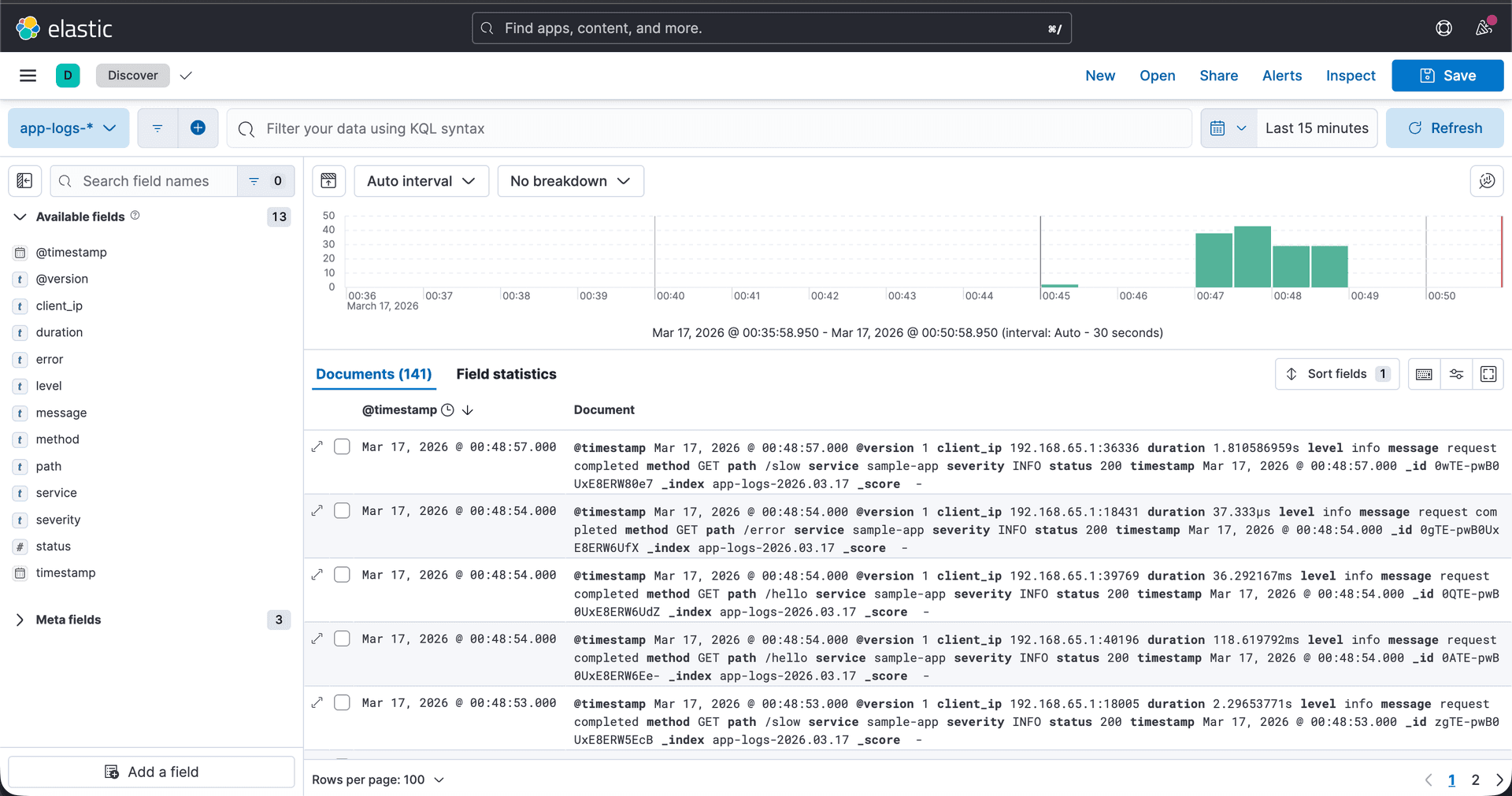Open the chart edit visualization icon

1487,181
